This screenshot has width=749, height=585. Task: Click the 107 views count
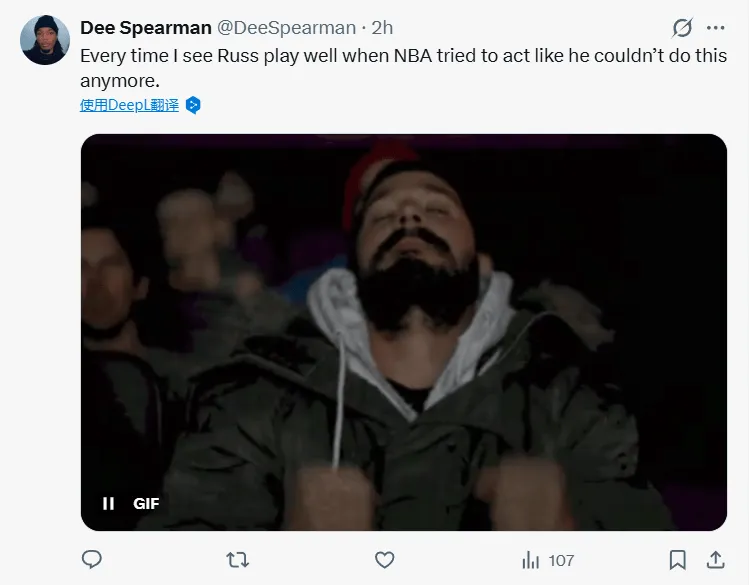tap(561, 559)
